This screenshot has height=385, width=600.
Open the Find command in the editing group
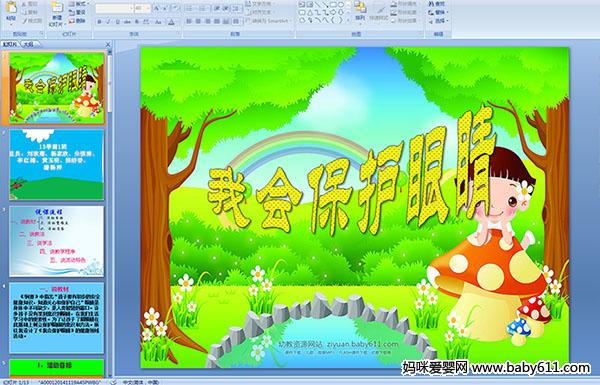pyautogui.click(x=436, y=4)
